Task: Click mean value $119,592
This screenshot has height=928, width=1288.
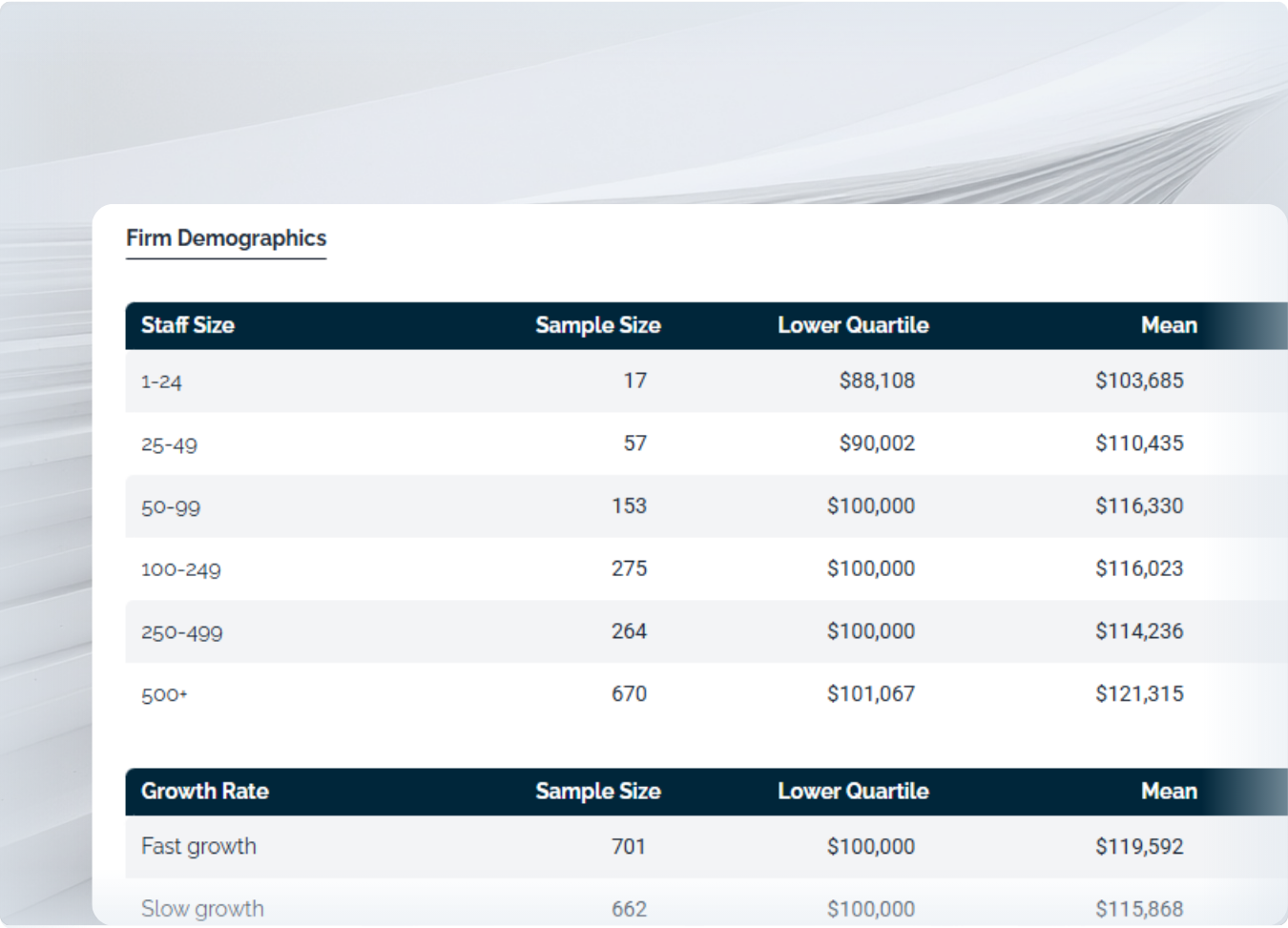Action: click(1139, 846)
